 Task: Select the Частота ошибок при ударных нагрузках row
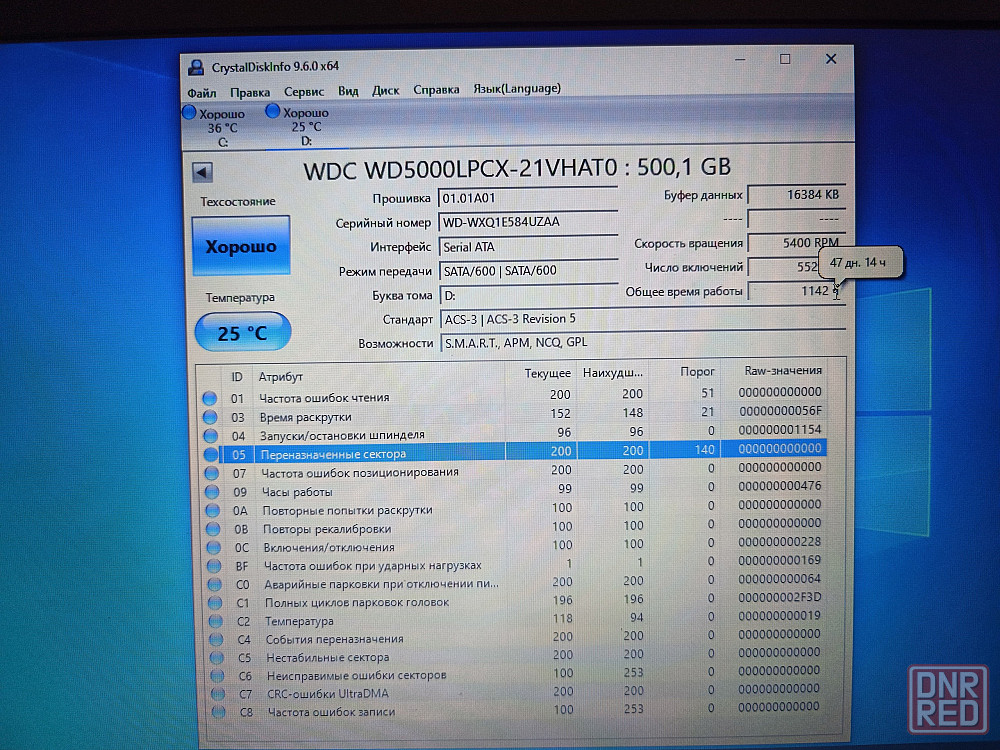515,564
